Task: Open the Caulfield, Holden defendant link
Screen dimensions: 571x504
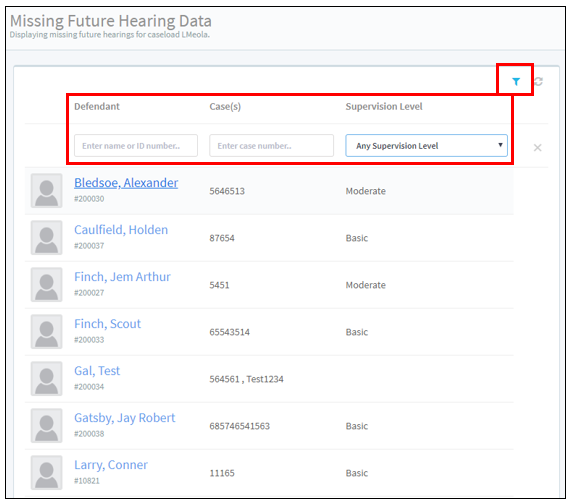Action: tap(121, 230)
